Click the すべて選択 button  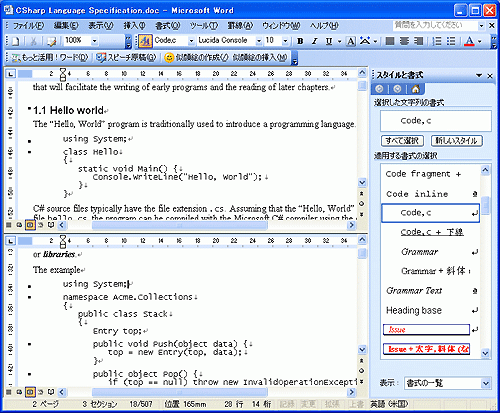coord(402,141)
